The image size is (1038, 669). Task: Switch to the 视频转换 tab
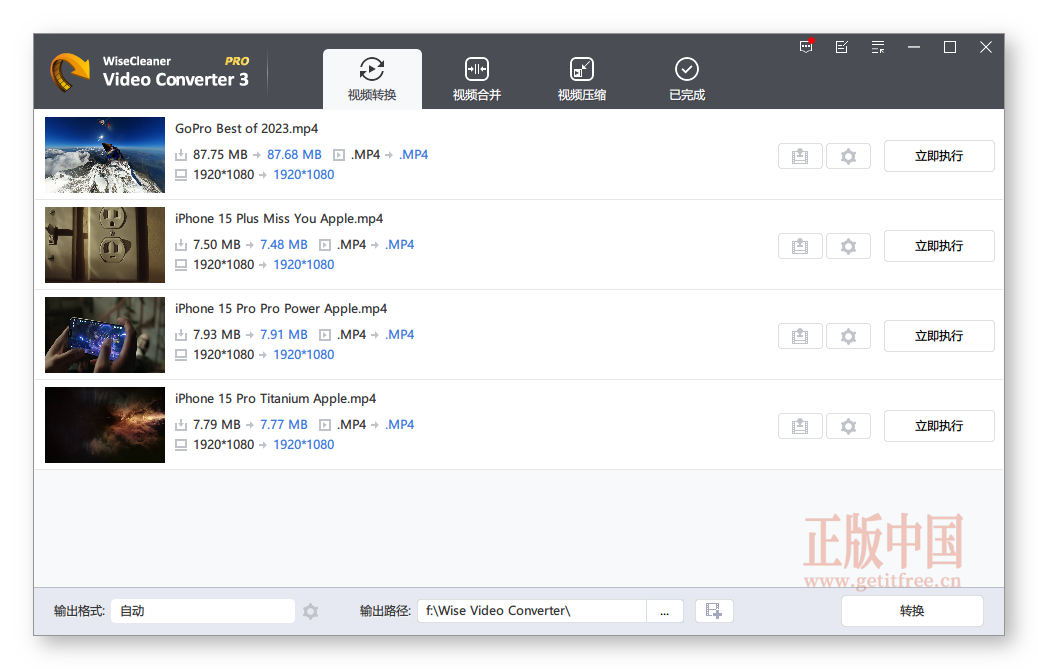pyautogui.click(x=372, y=79)
